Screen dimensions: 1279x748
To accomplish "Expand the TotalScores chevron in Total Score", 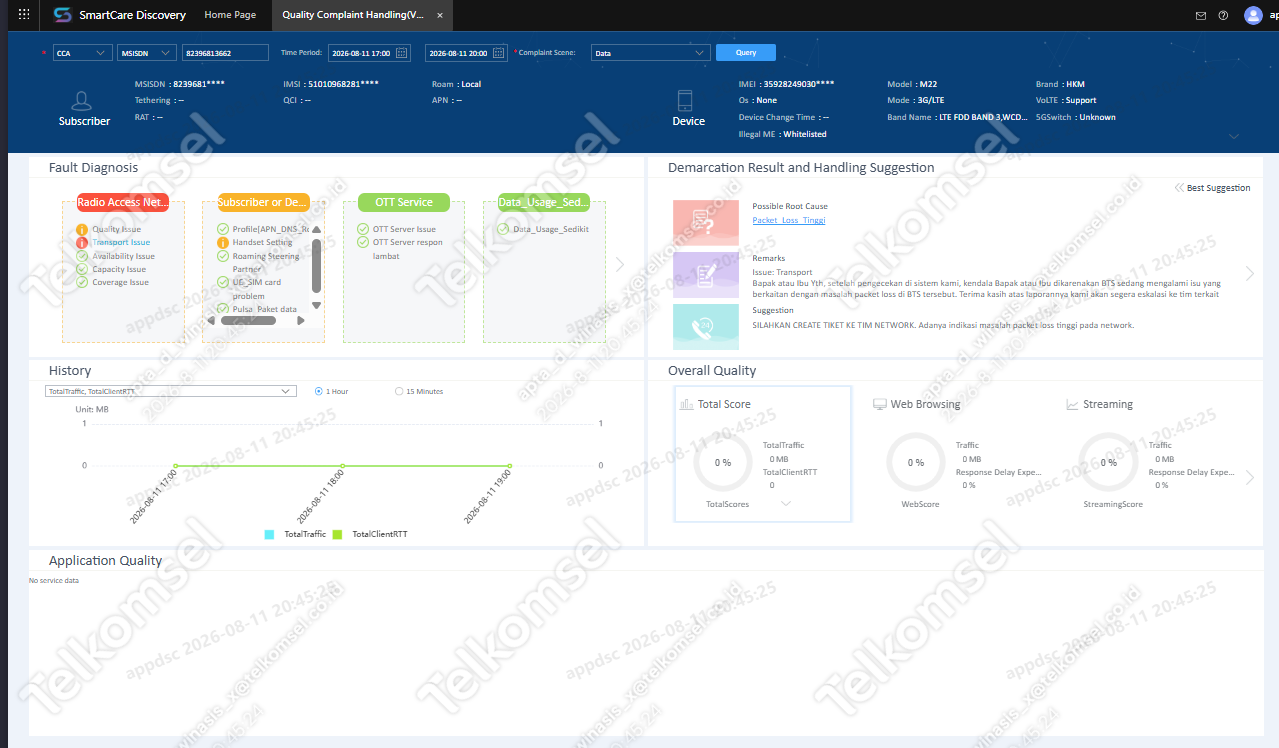I will [x=786, y=504].
